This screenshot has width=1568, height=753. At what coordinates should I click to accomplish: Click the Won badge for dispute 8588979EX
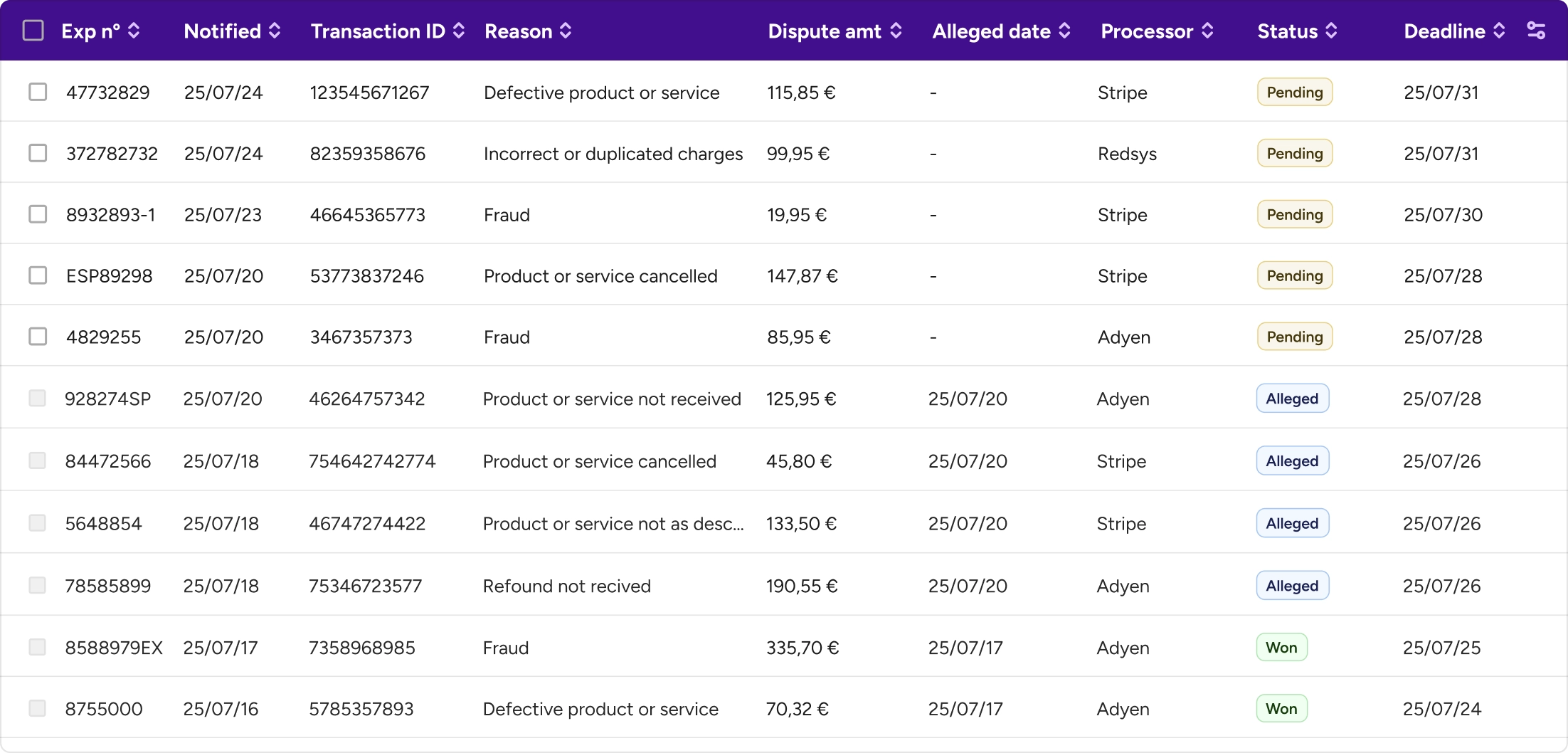1281,647
